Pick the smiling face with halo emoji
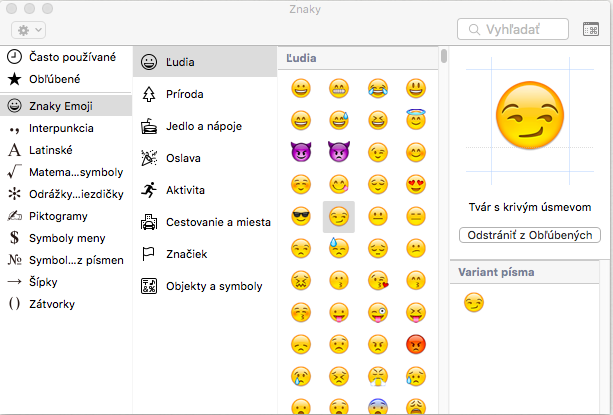 416,119
